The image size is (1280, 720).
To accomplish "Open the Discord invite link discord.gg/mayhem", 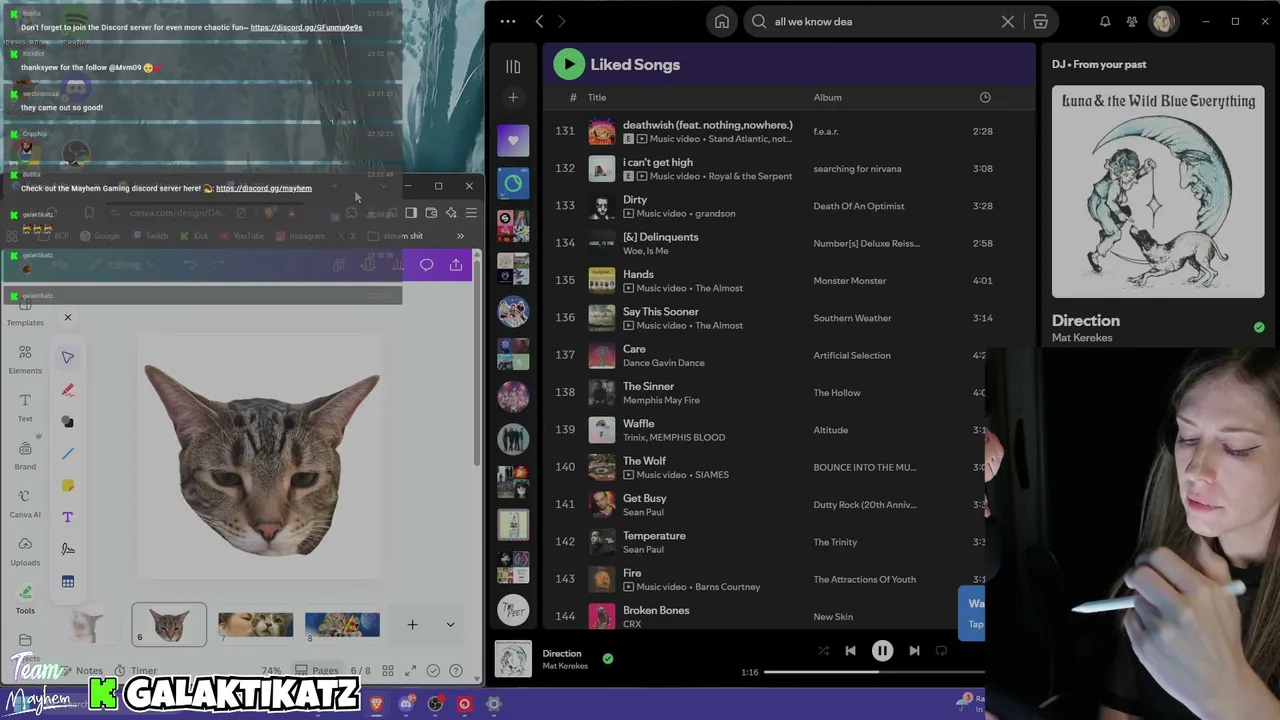I will tap(264, 188).
